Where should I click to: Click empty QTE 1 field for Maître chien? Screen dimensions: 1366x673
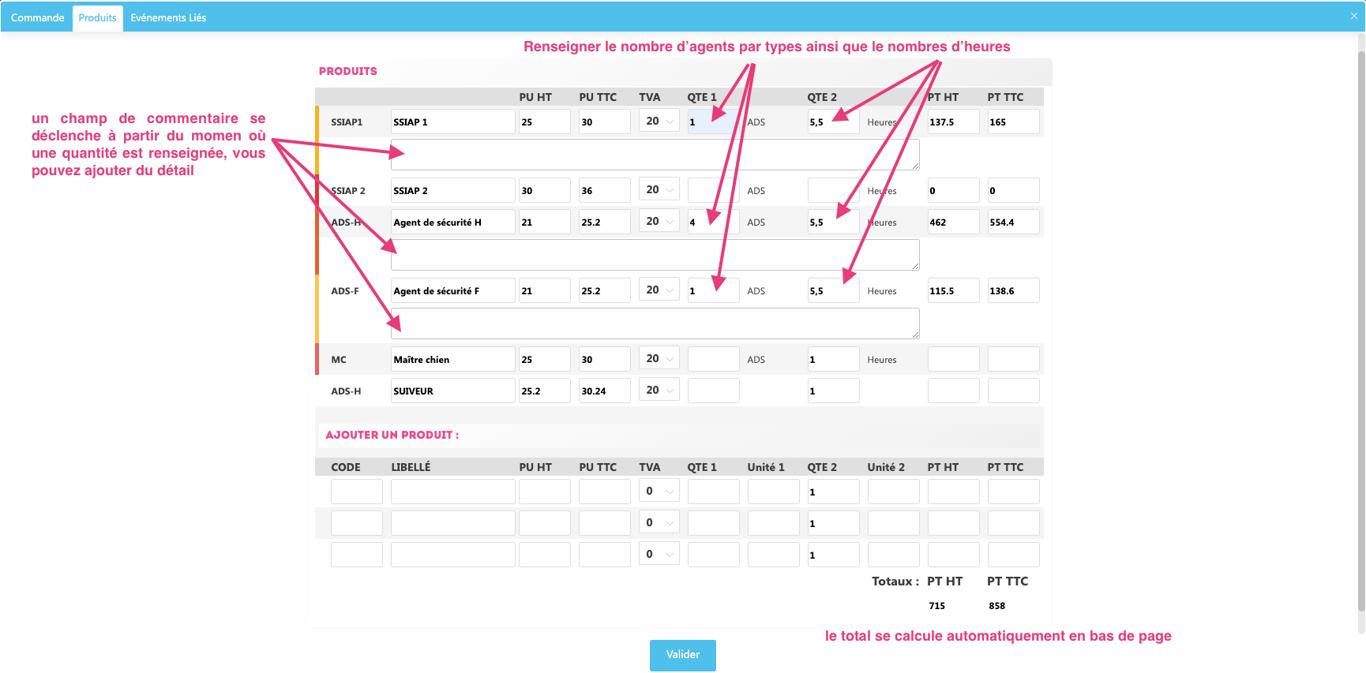tap(714, 359)
